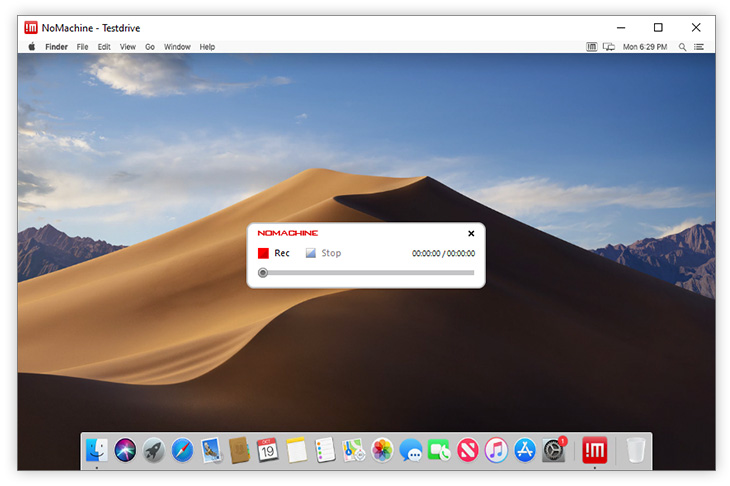The height and width of the screenshot is (486, 730).
Task: Open the Apple menu
Action: (x=31, y=47)
